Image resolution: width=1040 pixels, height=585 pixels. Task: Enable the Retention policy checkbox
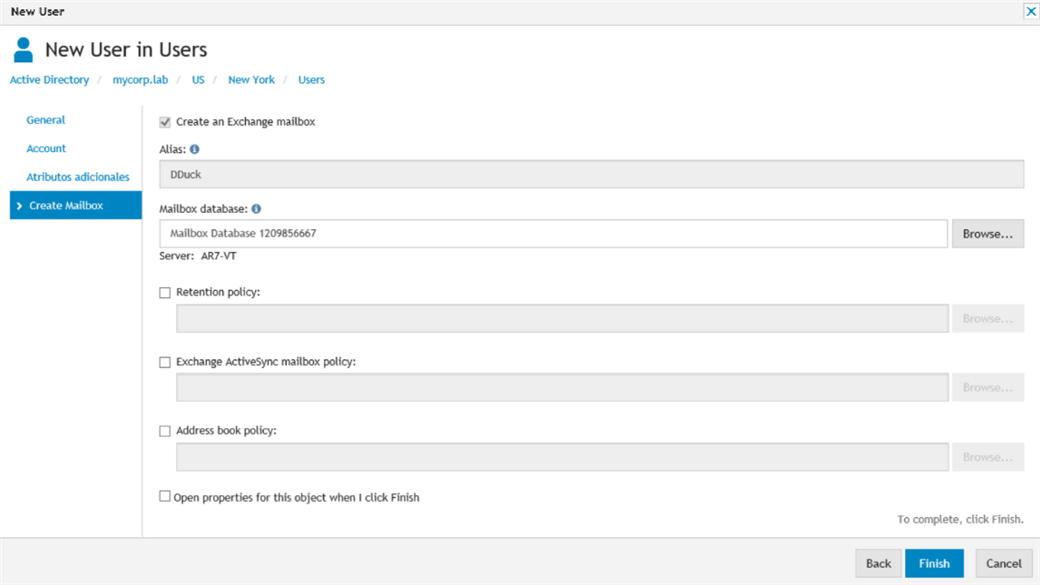[x=165, y=292]
